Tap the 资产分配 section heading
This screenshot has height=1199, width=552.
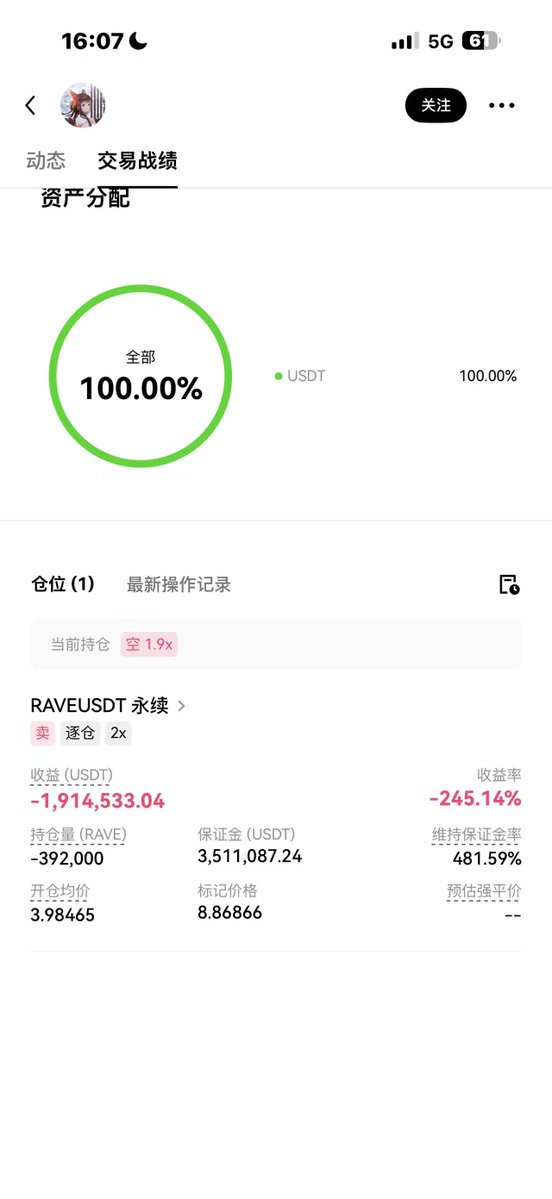86,198
